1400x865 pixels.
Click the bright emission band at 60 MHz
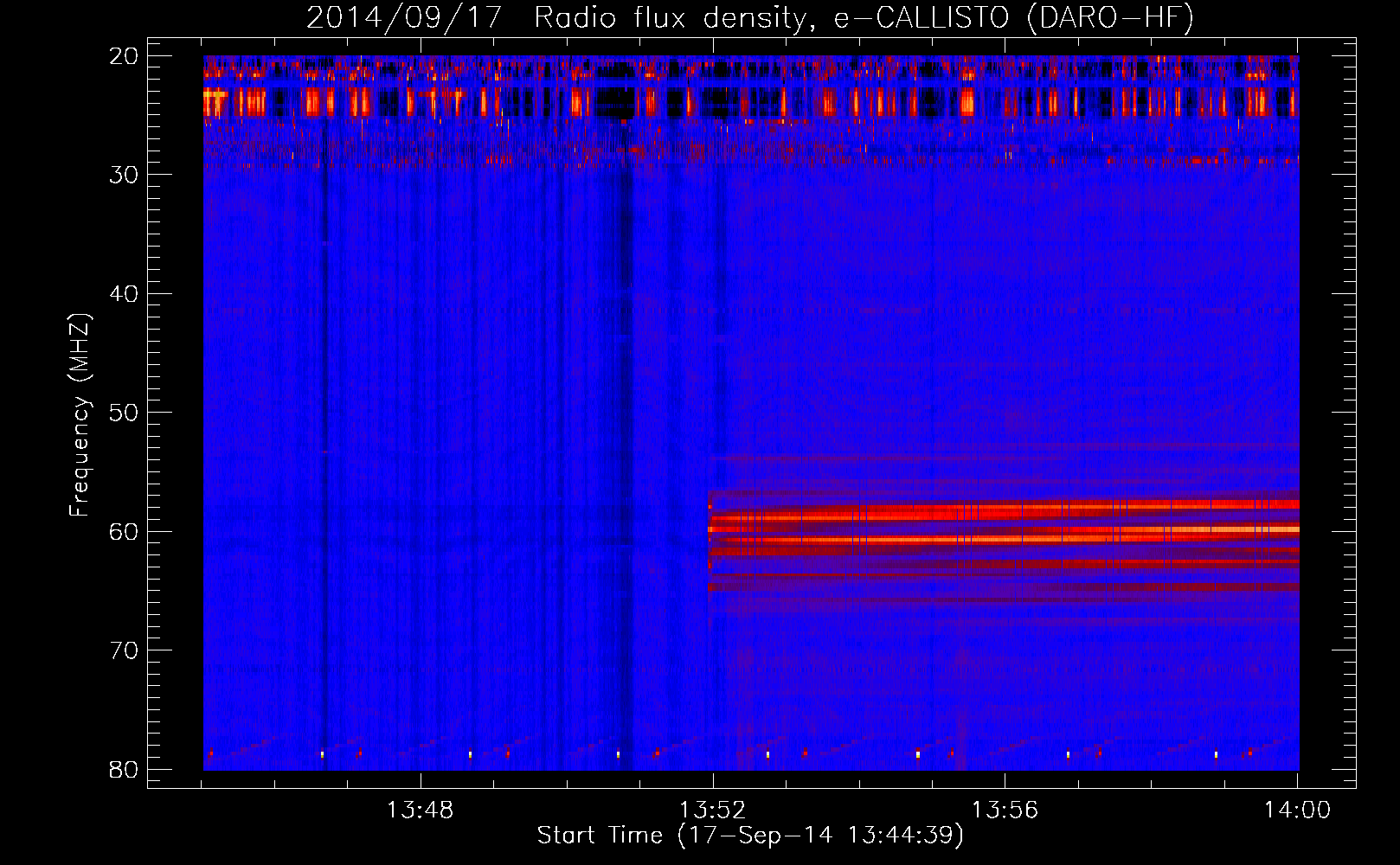pos(1004,529)
